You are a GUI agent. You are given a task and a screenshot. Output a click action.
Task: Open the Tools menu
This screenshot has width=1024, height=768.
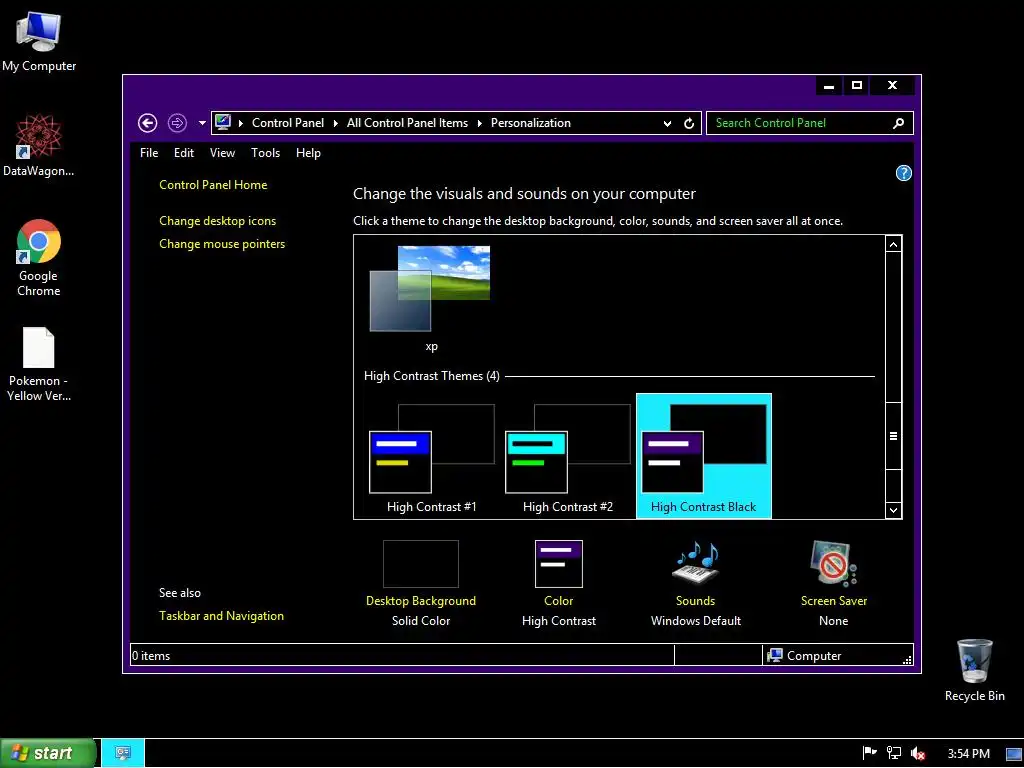(265, 153)
